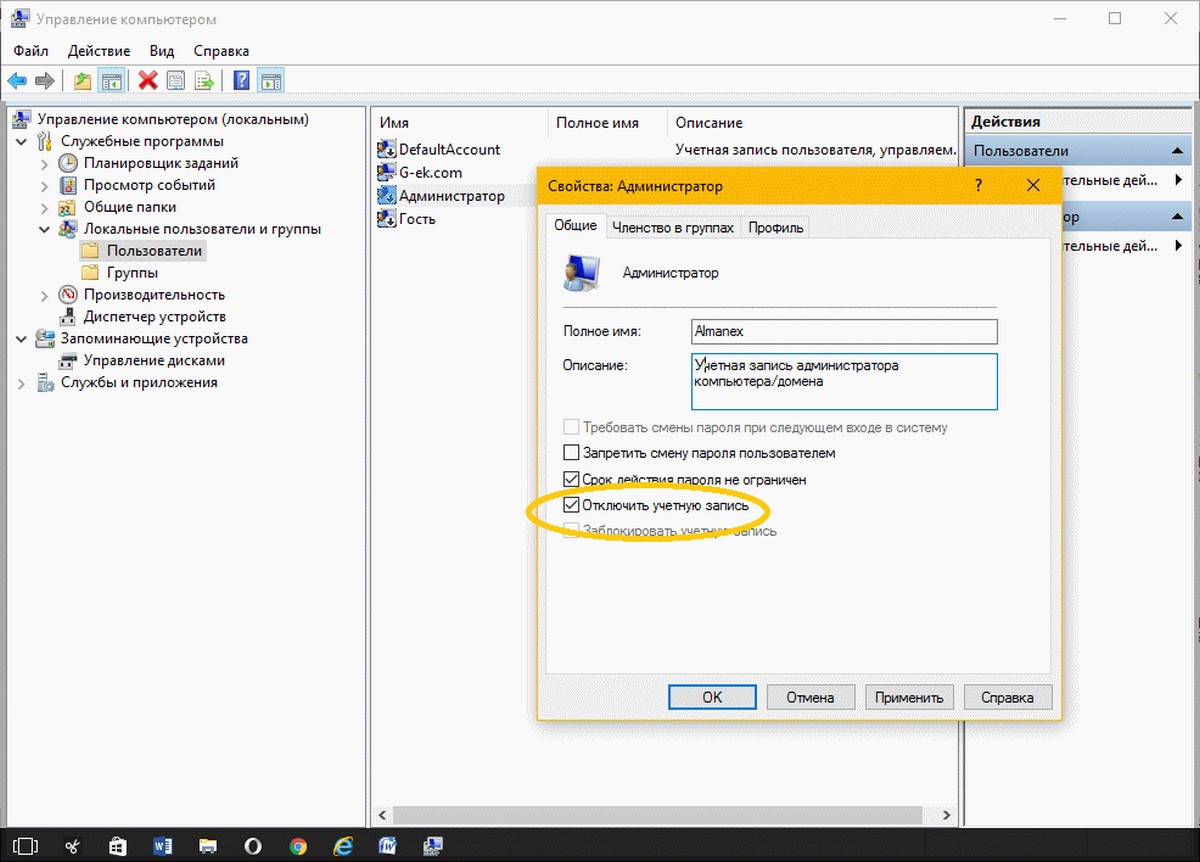Switch to 'Членство в группах' tab

[x=673, y=227]
